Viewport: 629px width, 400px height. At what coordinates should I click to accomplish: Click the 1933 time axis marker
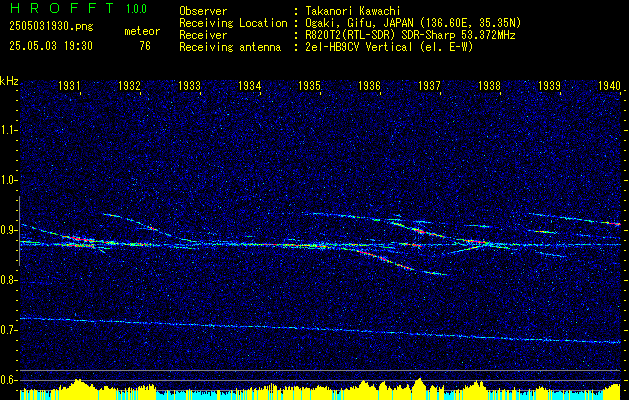coord(189,85)
